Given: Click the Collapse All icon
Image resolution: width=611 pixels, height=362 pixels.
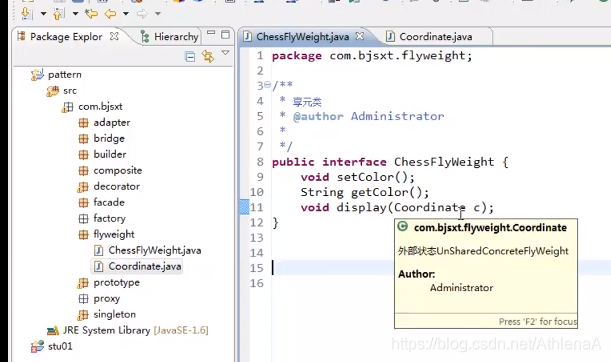Looking at the screenshot, I should [190, 57].
